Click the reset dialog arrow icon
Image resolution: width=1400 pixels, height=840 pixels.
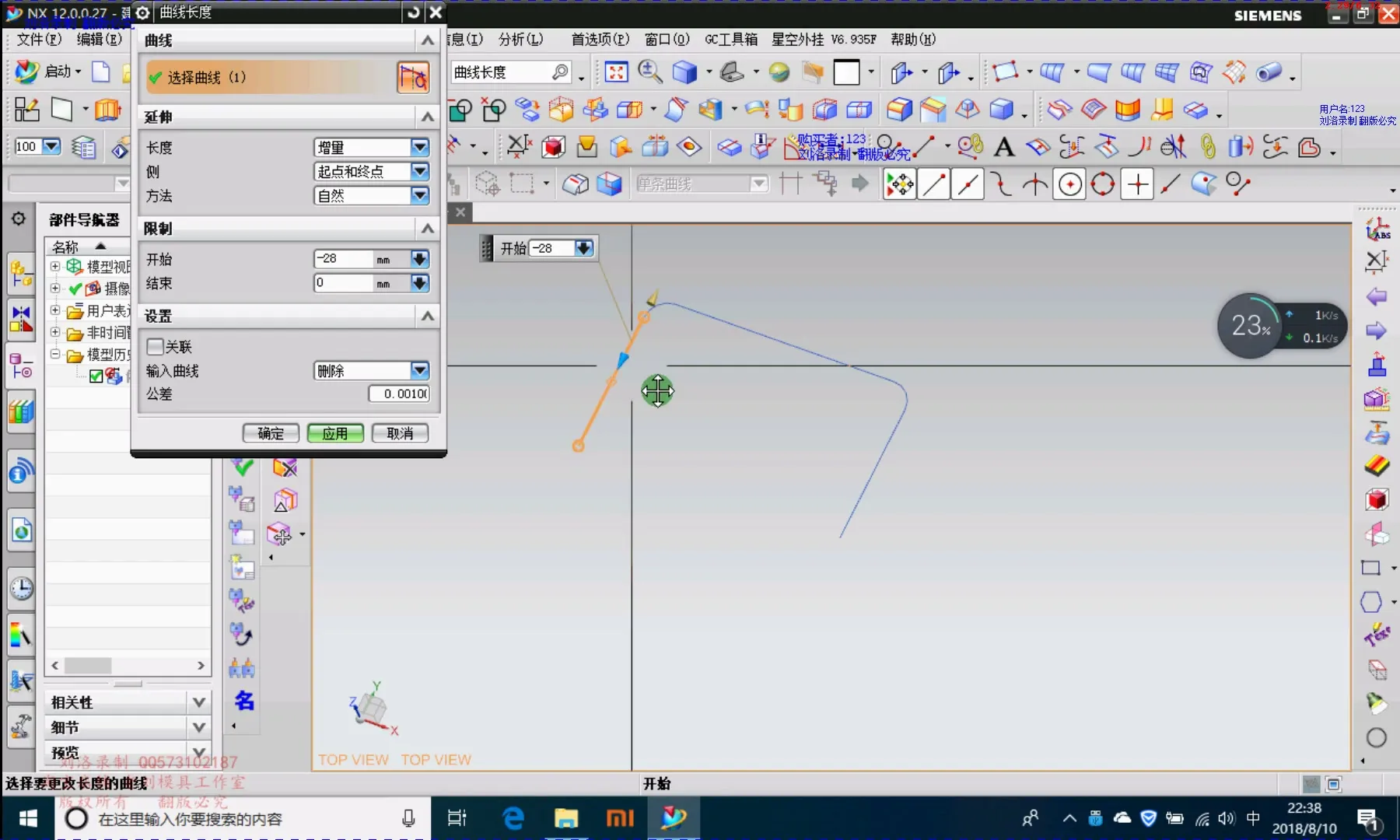(x=413, y=12)
